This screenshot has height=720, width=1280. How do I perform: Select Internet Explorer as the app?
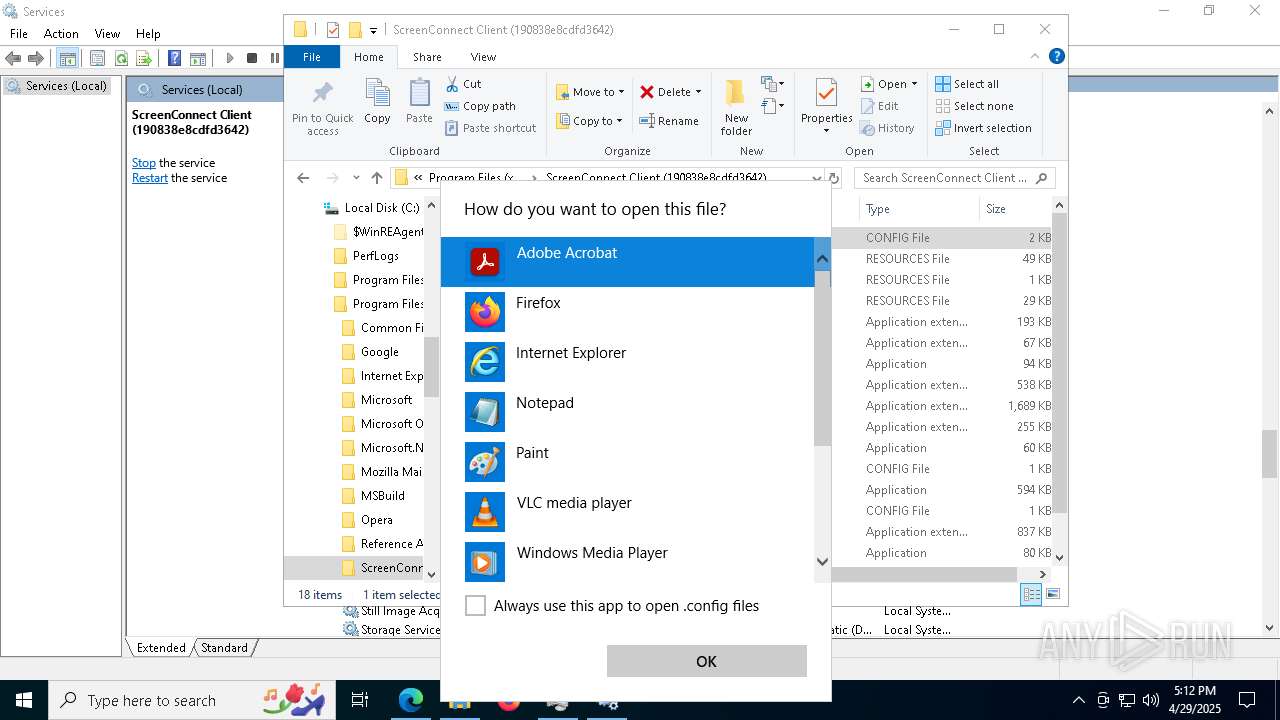tap(628, 362)
